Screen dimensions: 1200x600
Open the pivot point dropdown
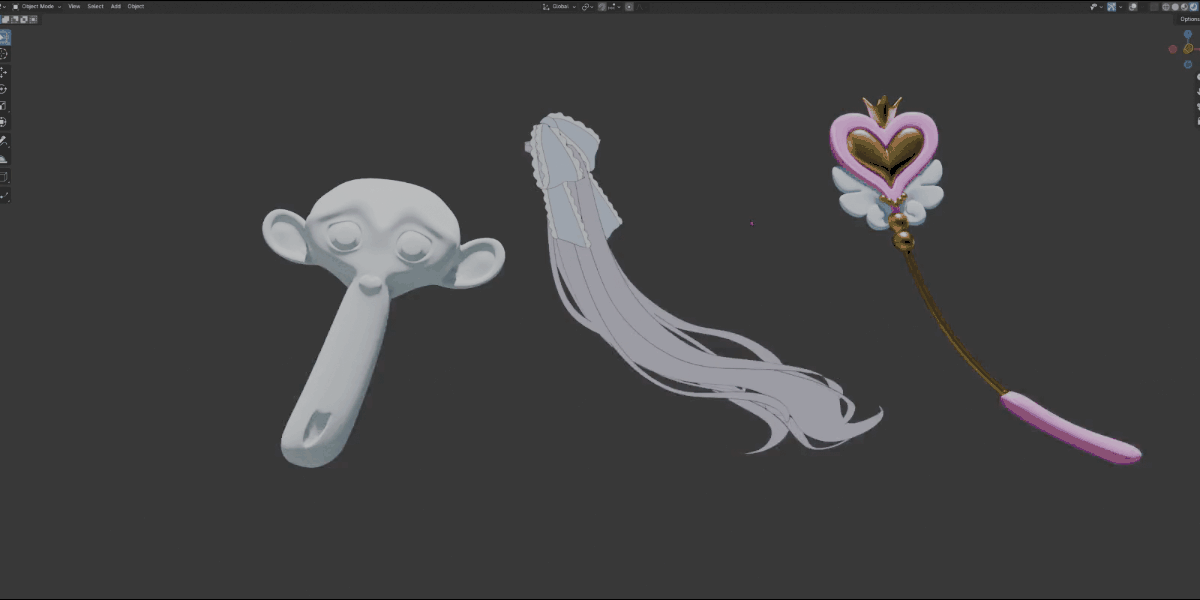[x=587, y=7]
